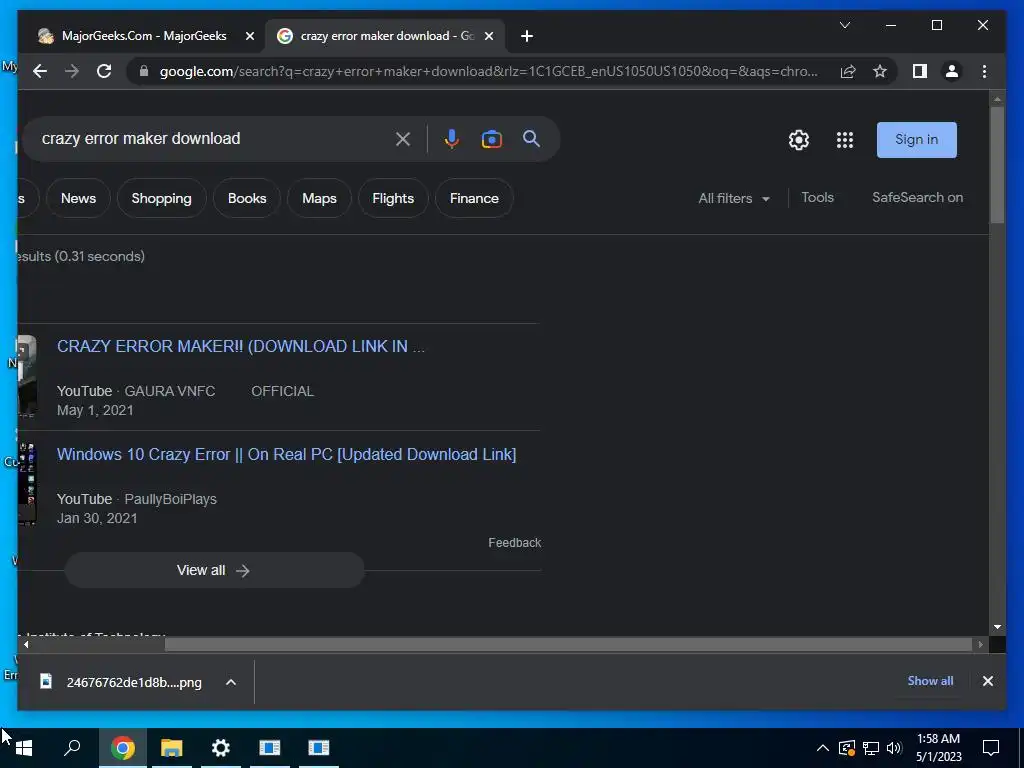Go back to previous page in Chrome

(40, 71)
